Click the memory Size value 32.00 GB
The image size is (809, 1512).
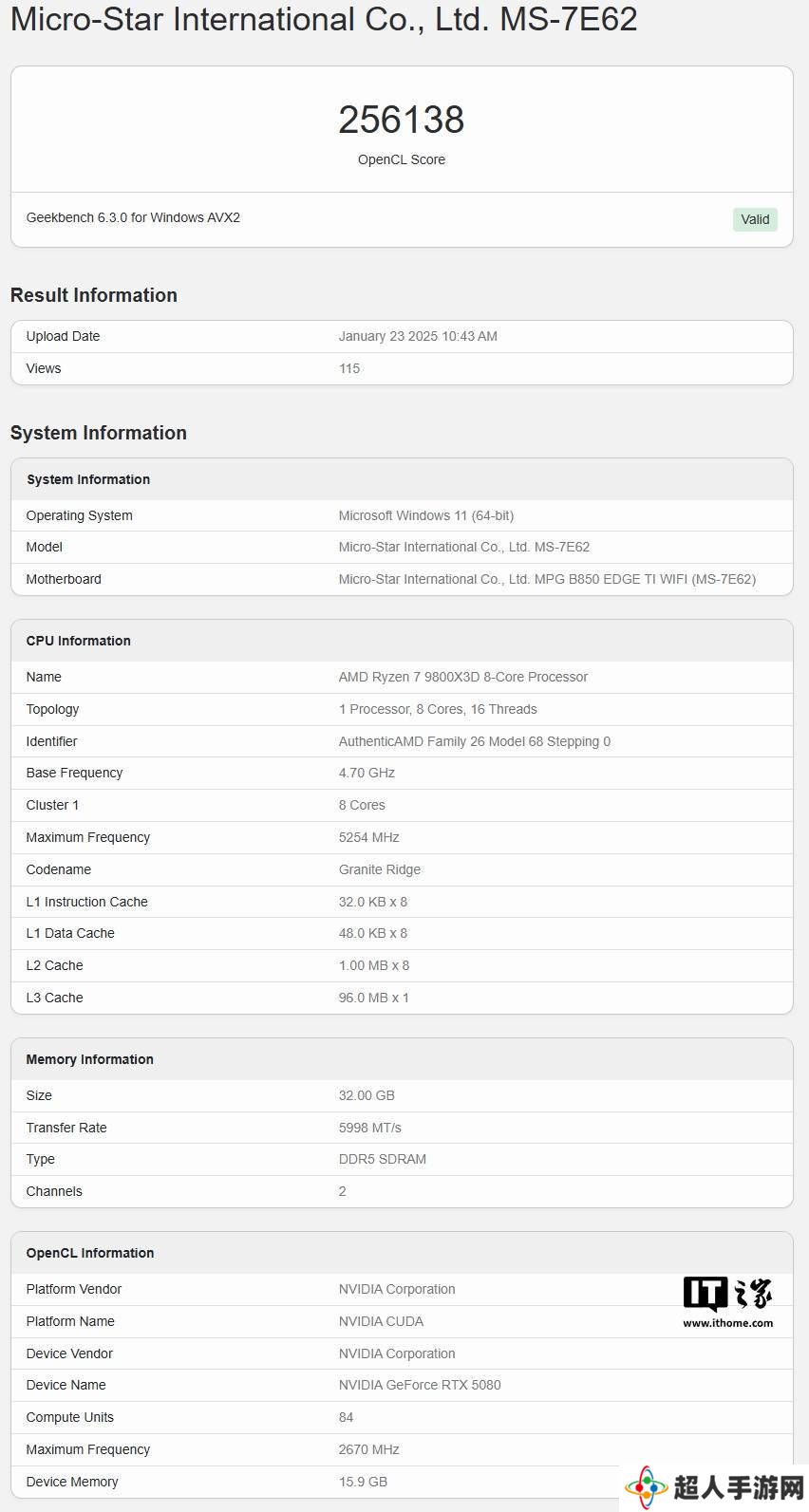[367, 1095]
